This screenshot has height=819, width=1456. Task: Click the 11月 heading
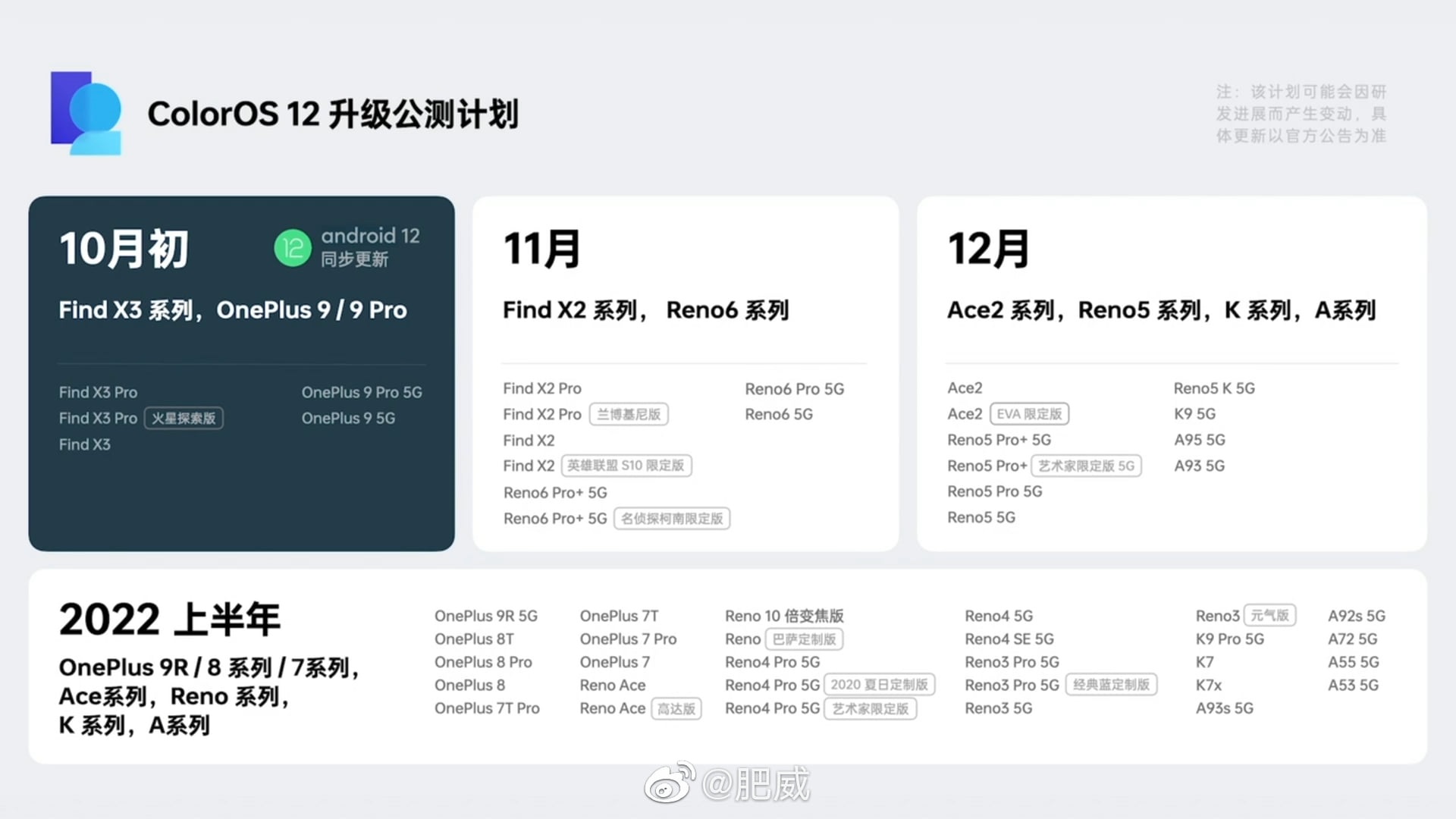541,249
